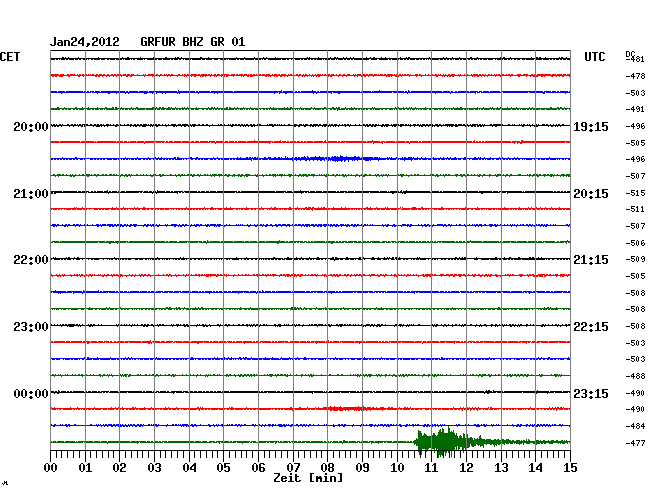Click the DC offset value -478
Screen dimensions: 650x494
[635, 76]
